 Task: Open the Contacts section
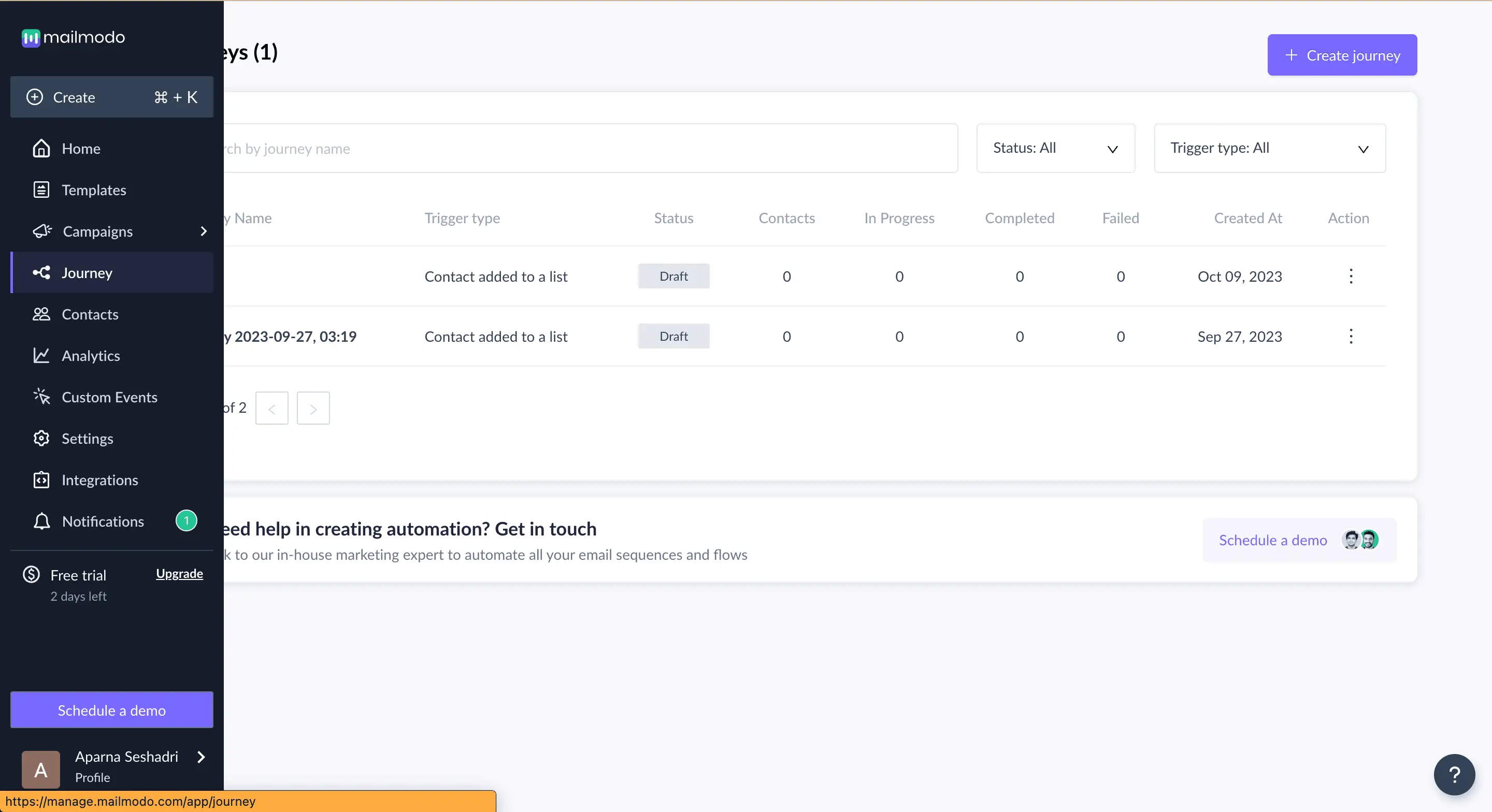(90, 314)
